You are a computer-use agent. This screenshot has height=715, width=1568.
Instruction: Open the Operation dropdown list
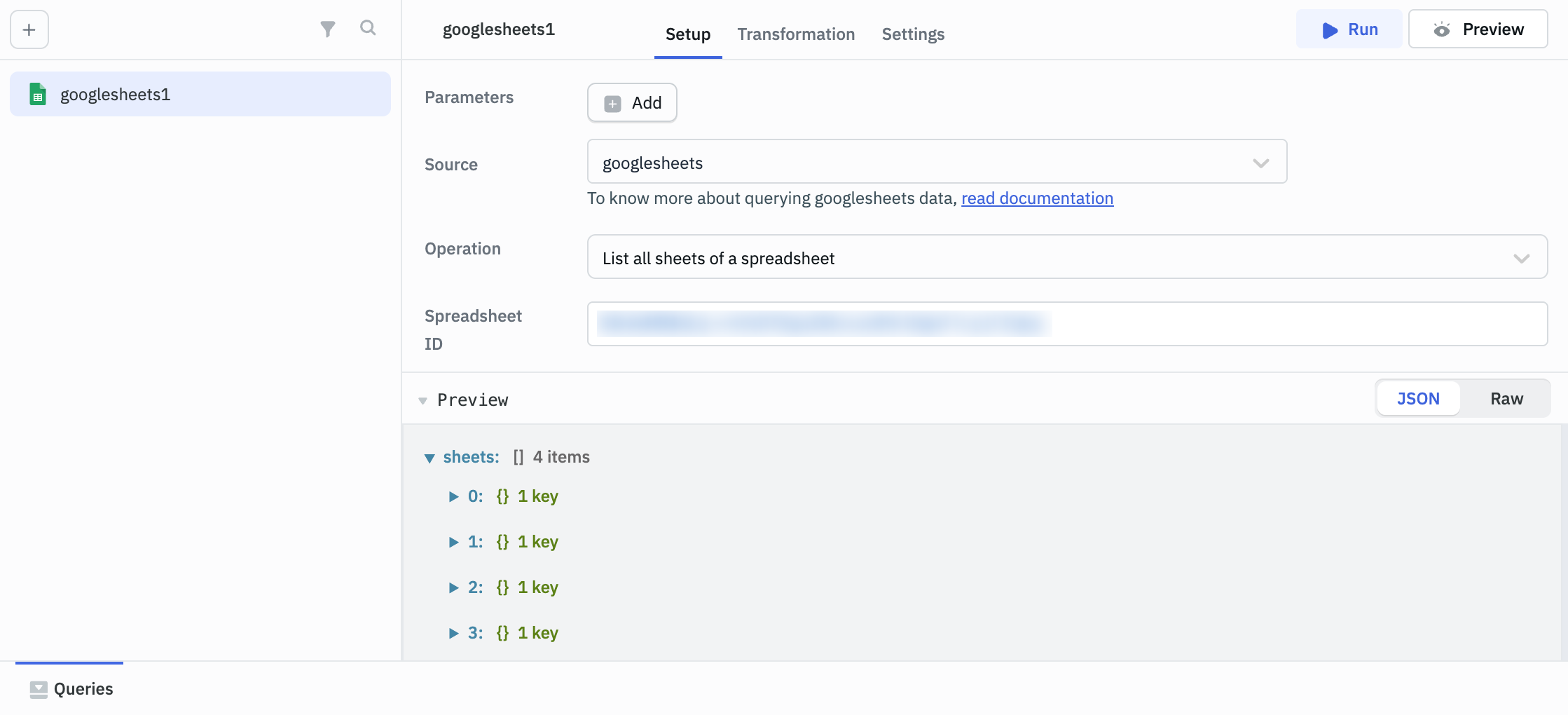pos(1066,258)
